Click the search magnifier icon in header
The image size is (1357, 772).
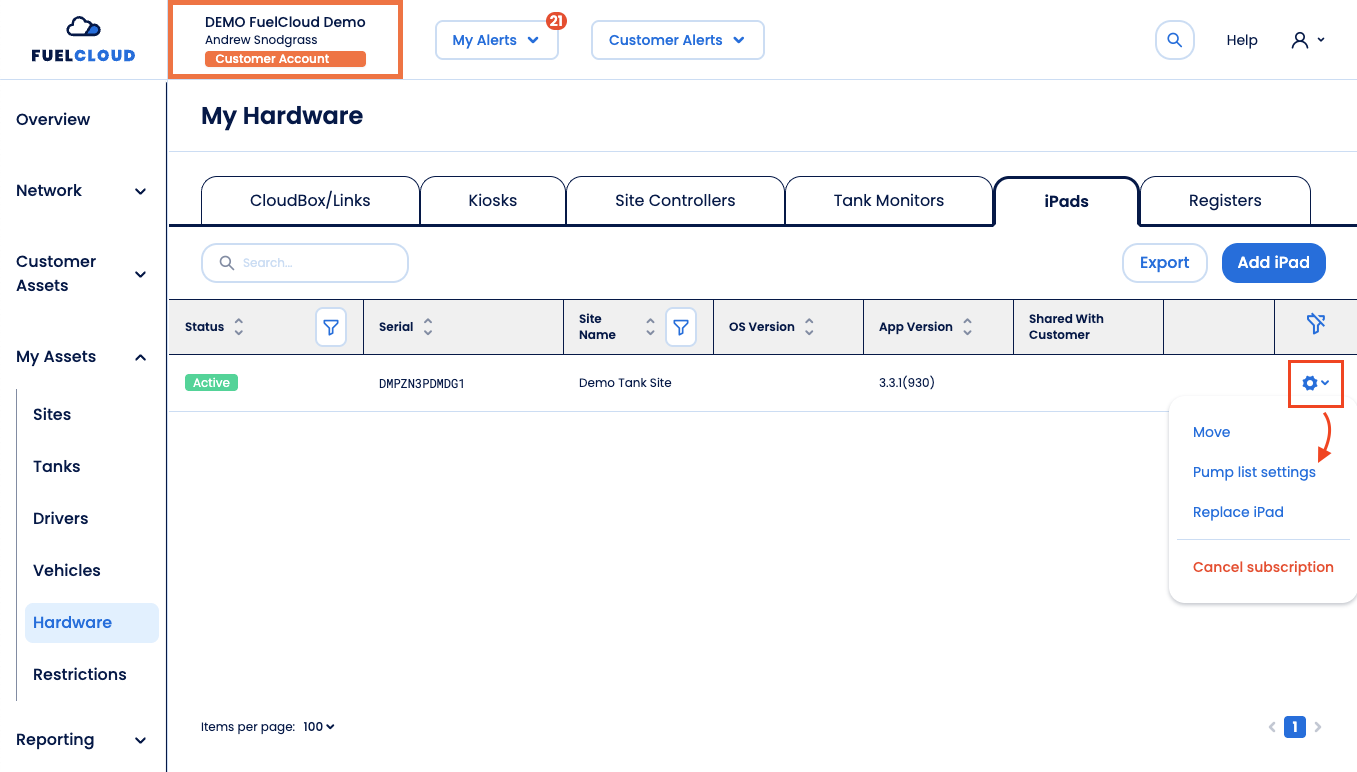click(x=1175, y=40)
